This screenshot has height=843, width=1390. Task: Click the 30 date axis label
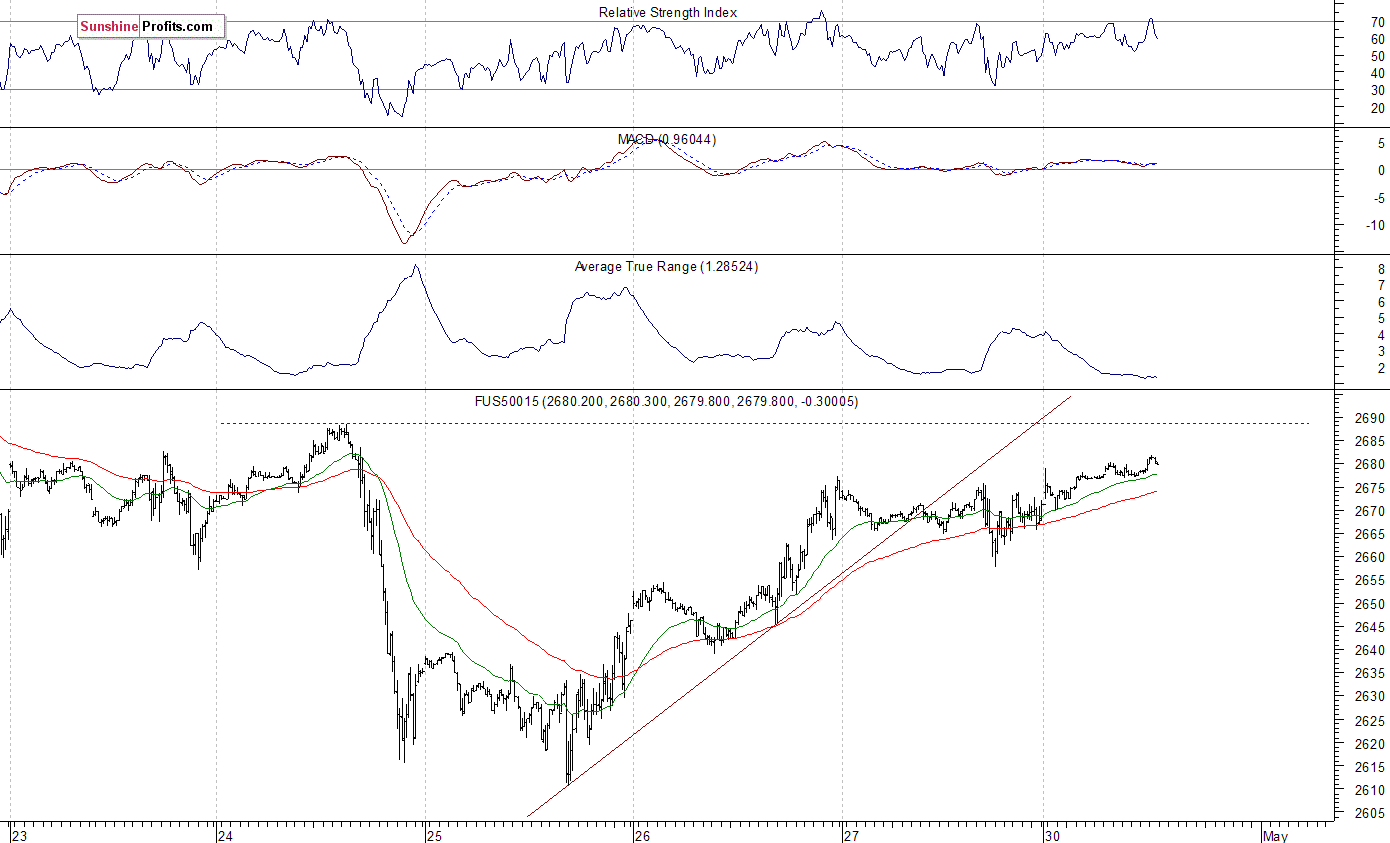click(1052, 834)
